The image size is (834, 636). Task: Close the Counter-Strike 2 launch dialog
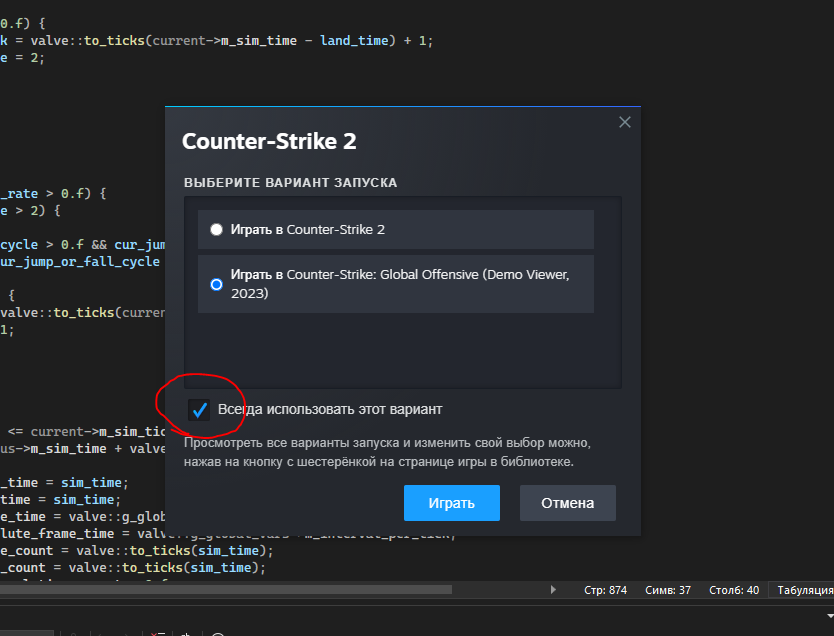(x=625, y=122)
